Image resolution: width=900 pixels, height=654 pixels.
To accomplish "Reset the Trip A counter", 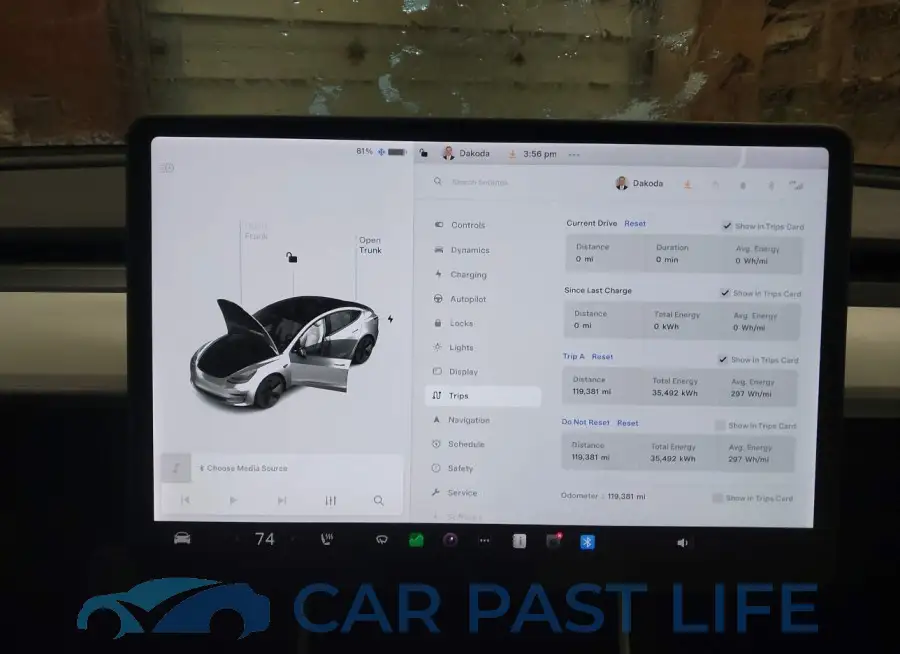I will (602, 357).
